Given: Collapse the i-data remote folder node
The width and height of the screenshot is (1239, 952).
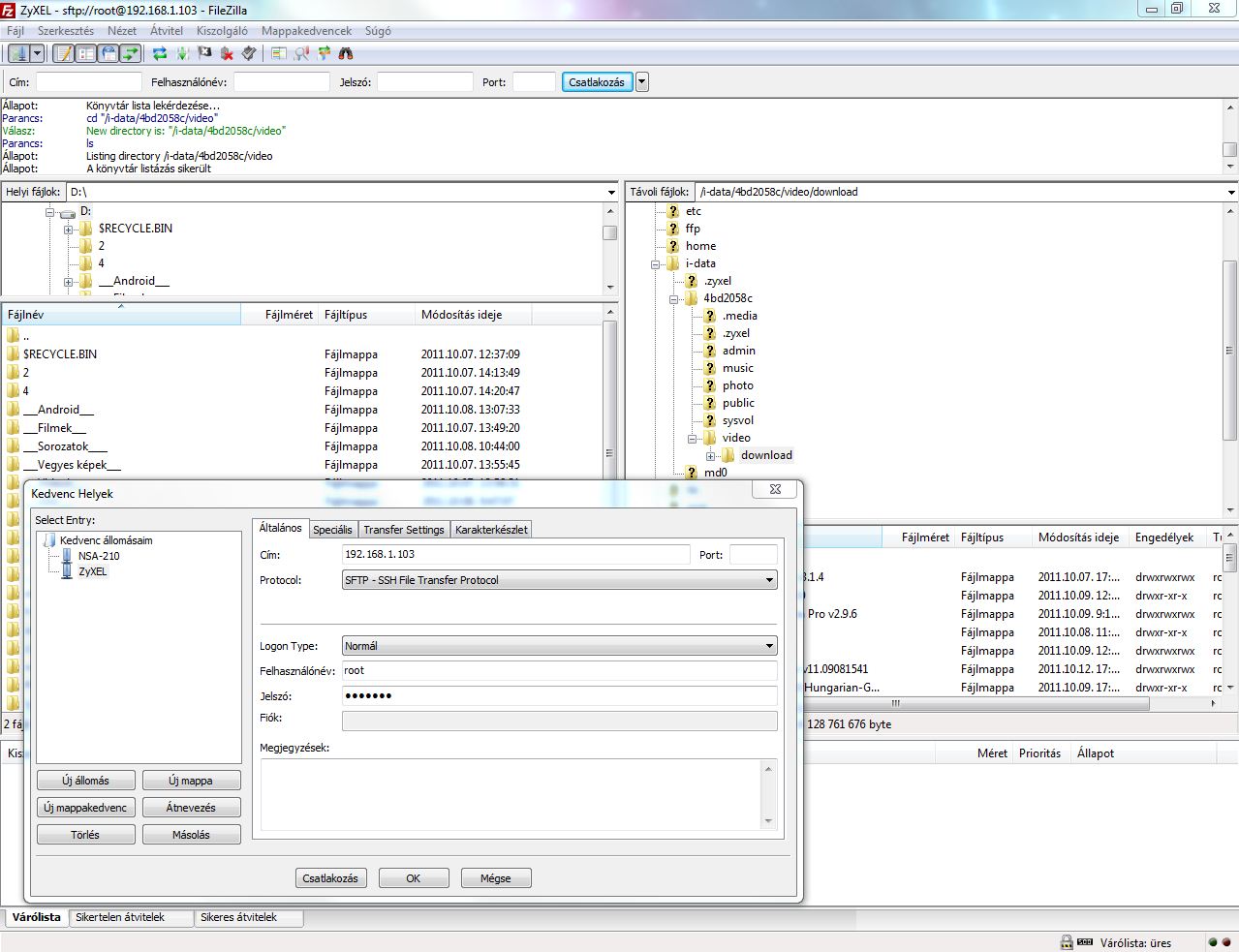Looking at the screenshot, I should 656,264.
